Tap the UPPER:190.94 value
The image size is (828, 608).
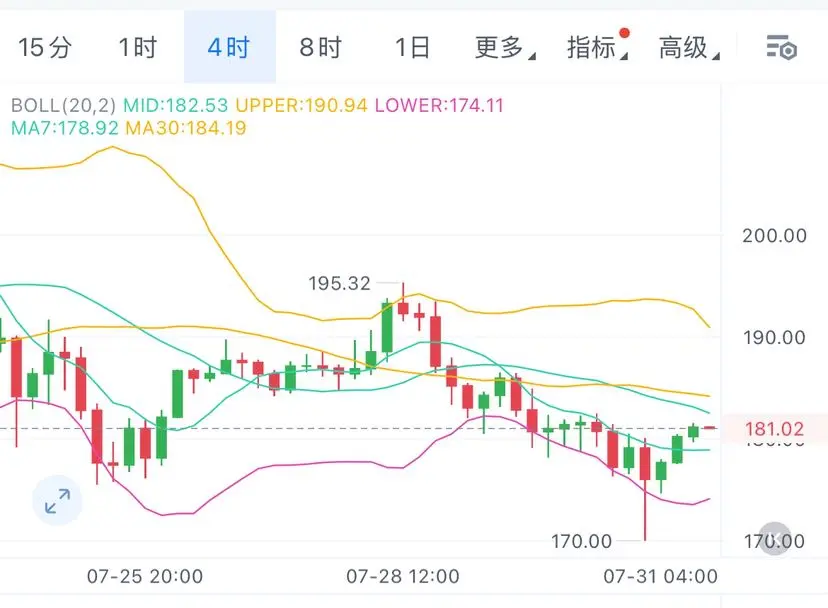(301, 105)
